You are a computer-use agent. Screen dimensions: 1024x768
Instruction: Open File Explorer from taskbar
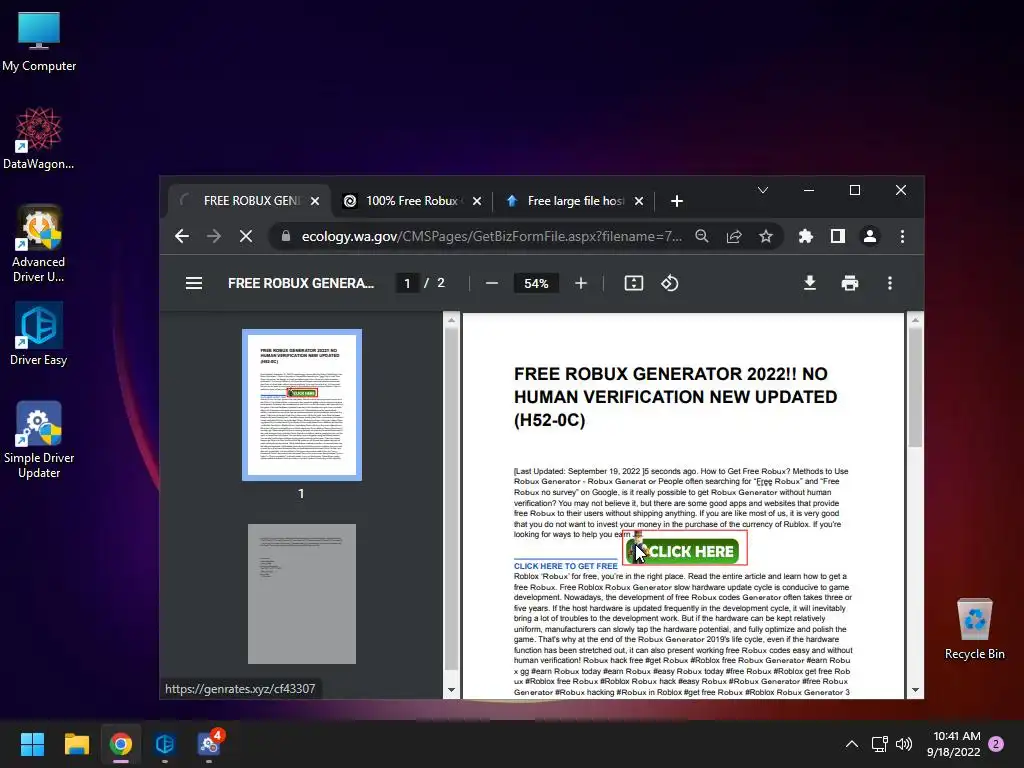click(x=76, y=744)
